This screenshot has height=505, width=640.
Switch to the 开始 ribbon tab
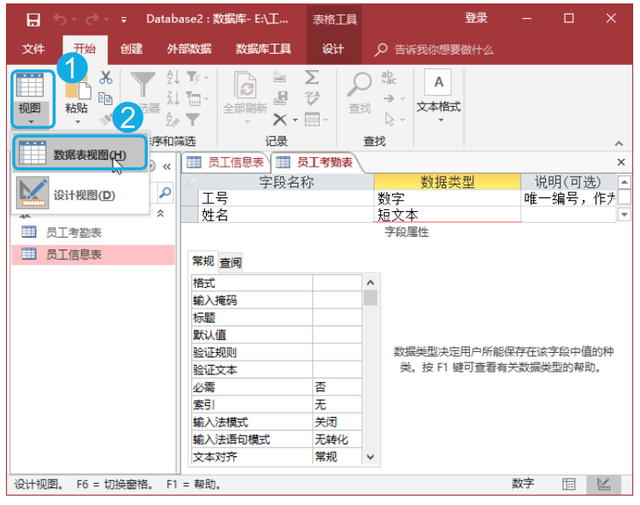(x=85, y=49)
